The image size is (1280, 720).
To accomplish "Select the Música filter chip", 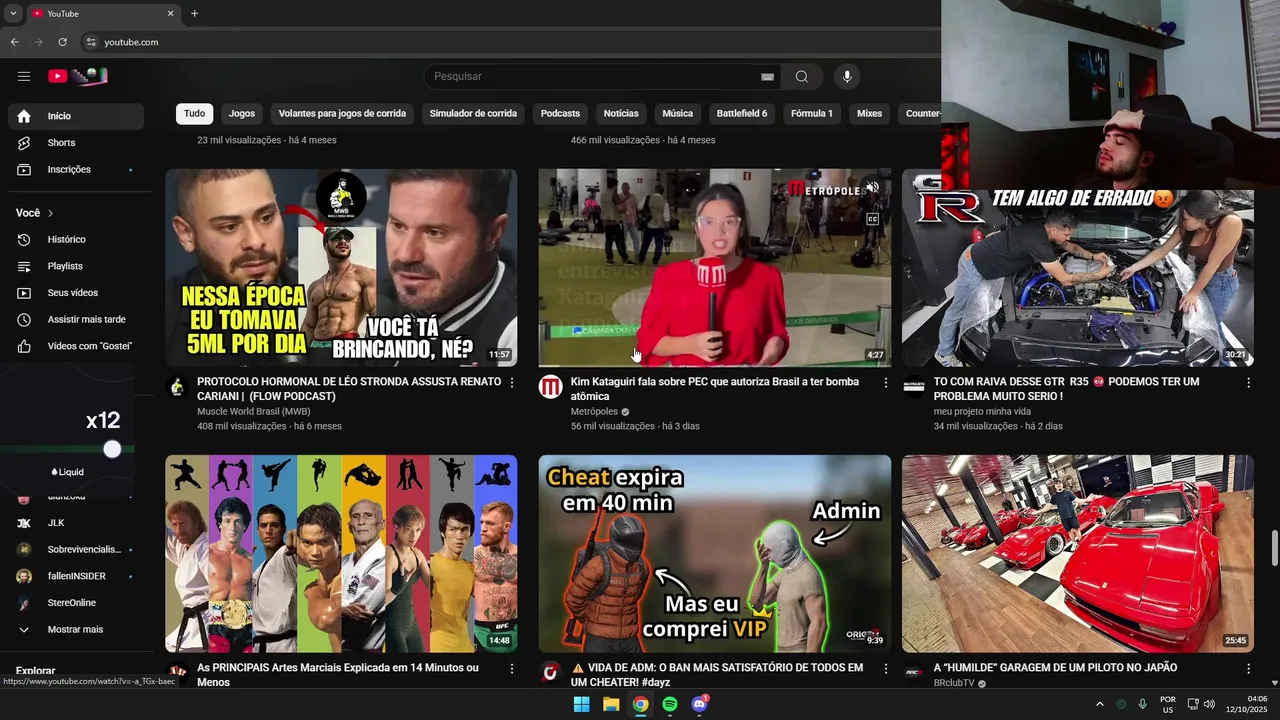I will coord(677,114).
